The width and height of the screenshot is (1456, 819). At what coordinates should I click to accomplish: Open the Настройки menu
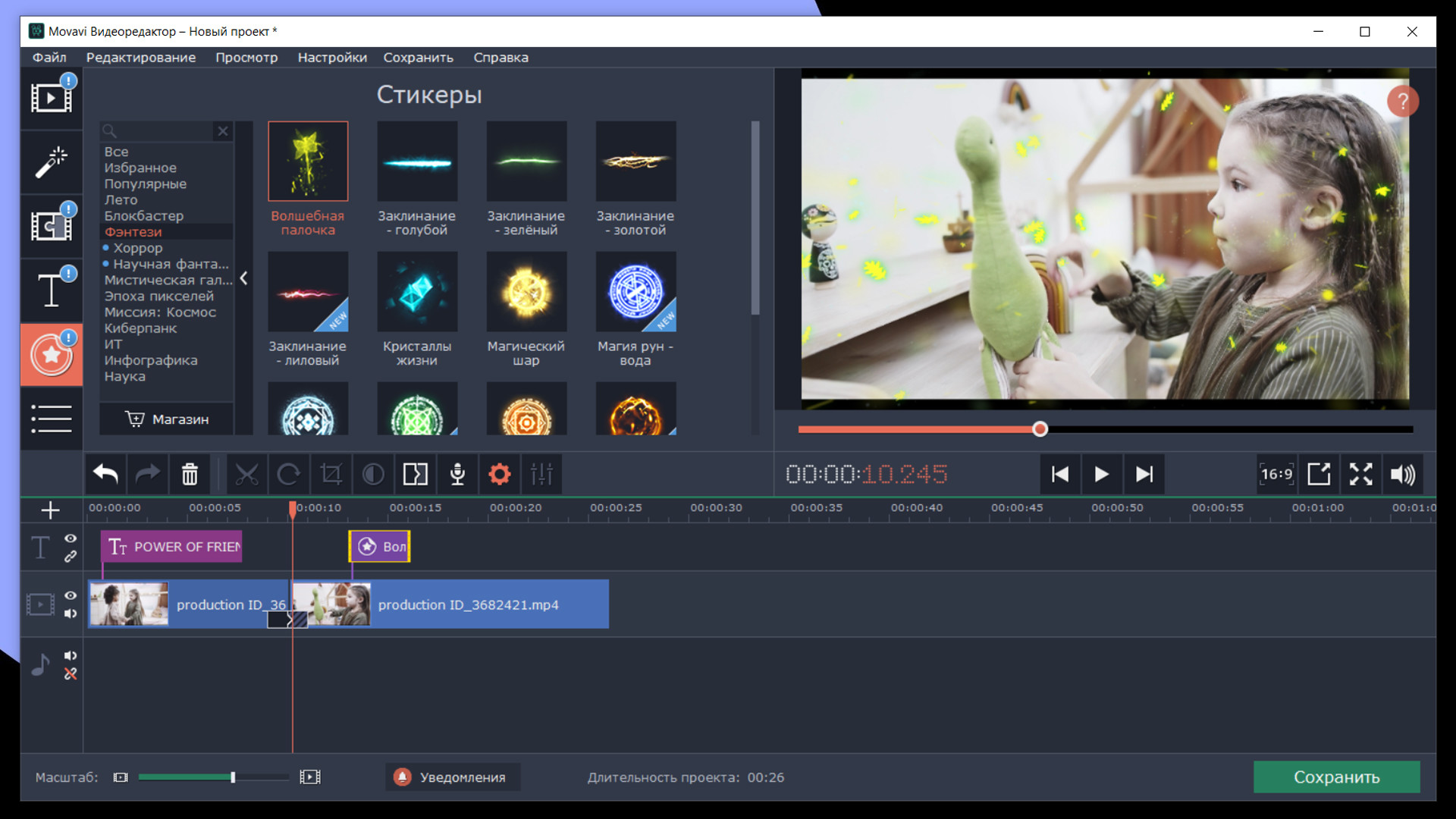click(331, 58)
